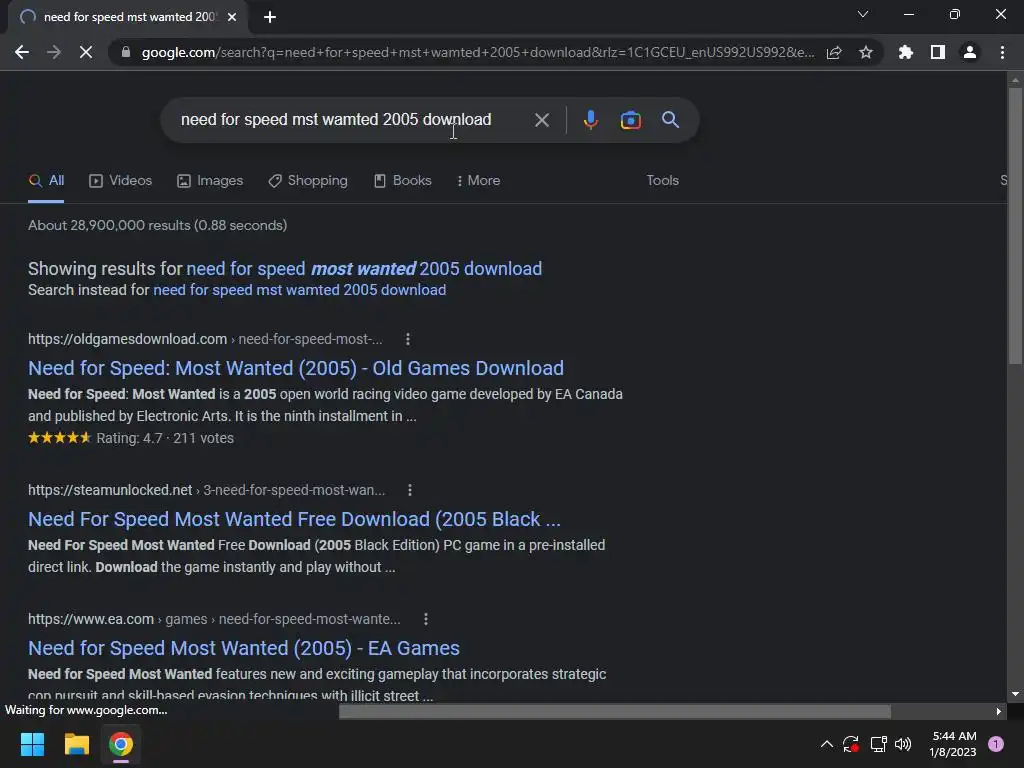Open File Explorer from the taskbar

(76, 744)
